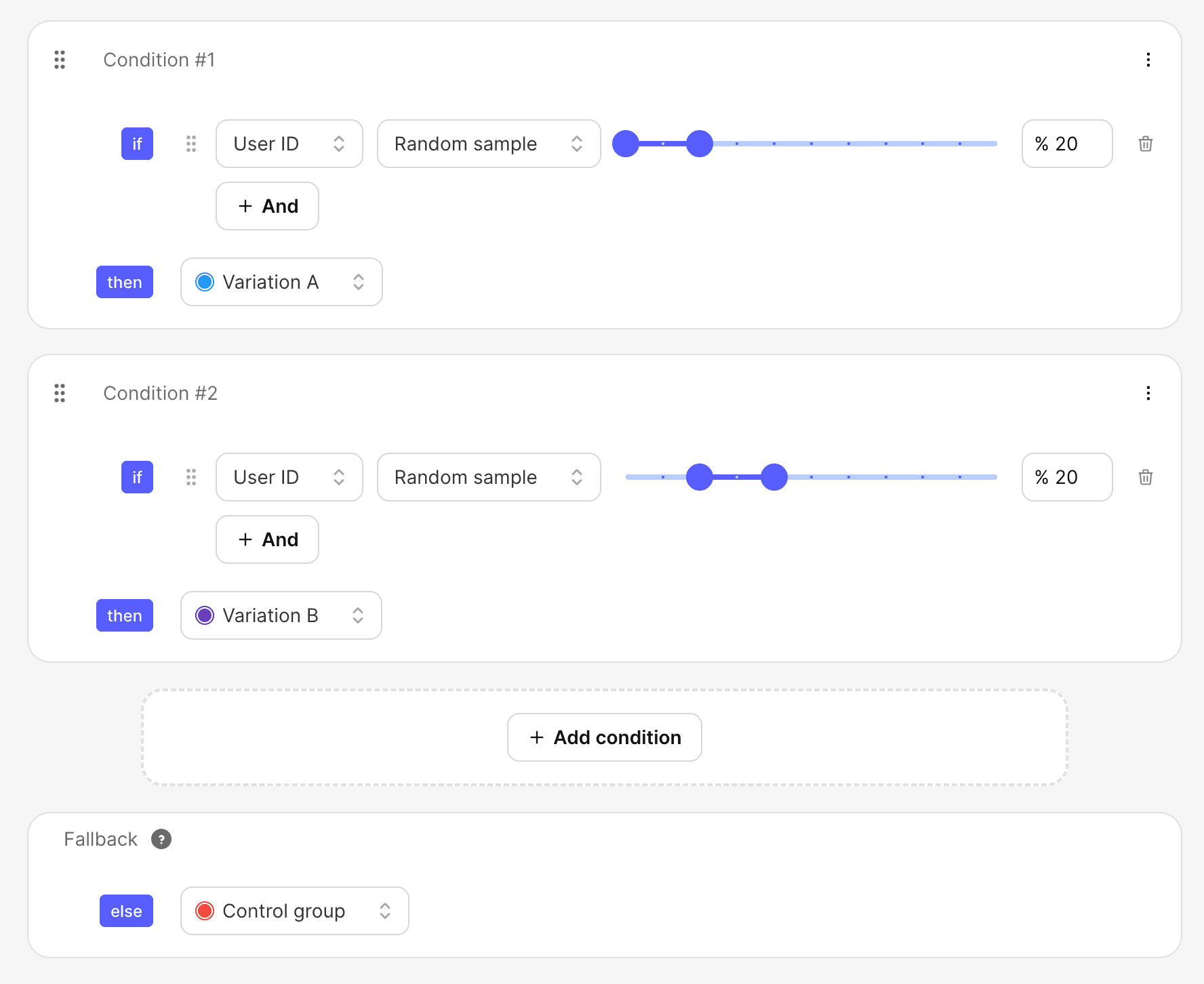The height and width of the screenshot is (984, 1204).
Task: Click the % 20 input field in Condition #2
Action: pyautogui.click(x=1066, y=477)
